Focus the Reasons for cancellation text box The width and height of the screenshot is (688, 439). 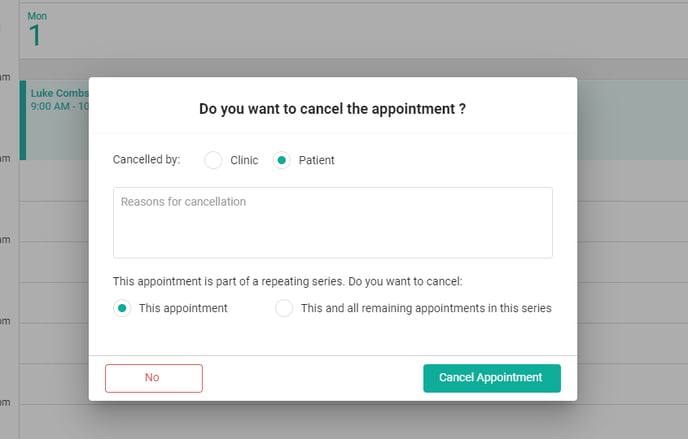[x=332, y=222]
